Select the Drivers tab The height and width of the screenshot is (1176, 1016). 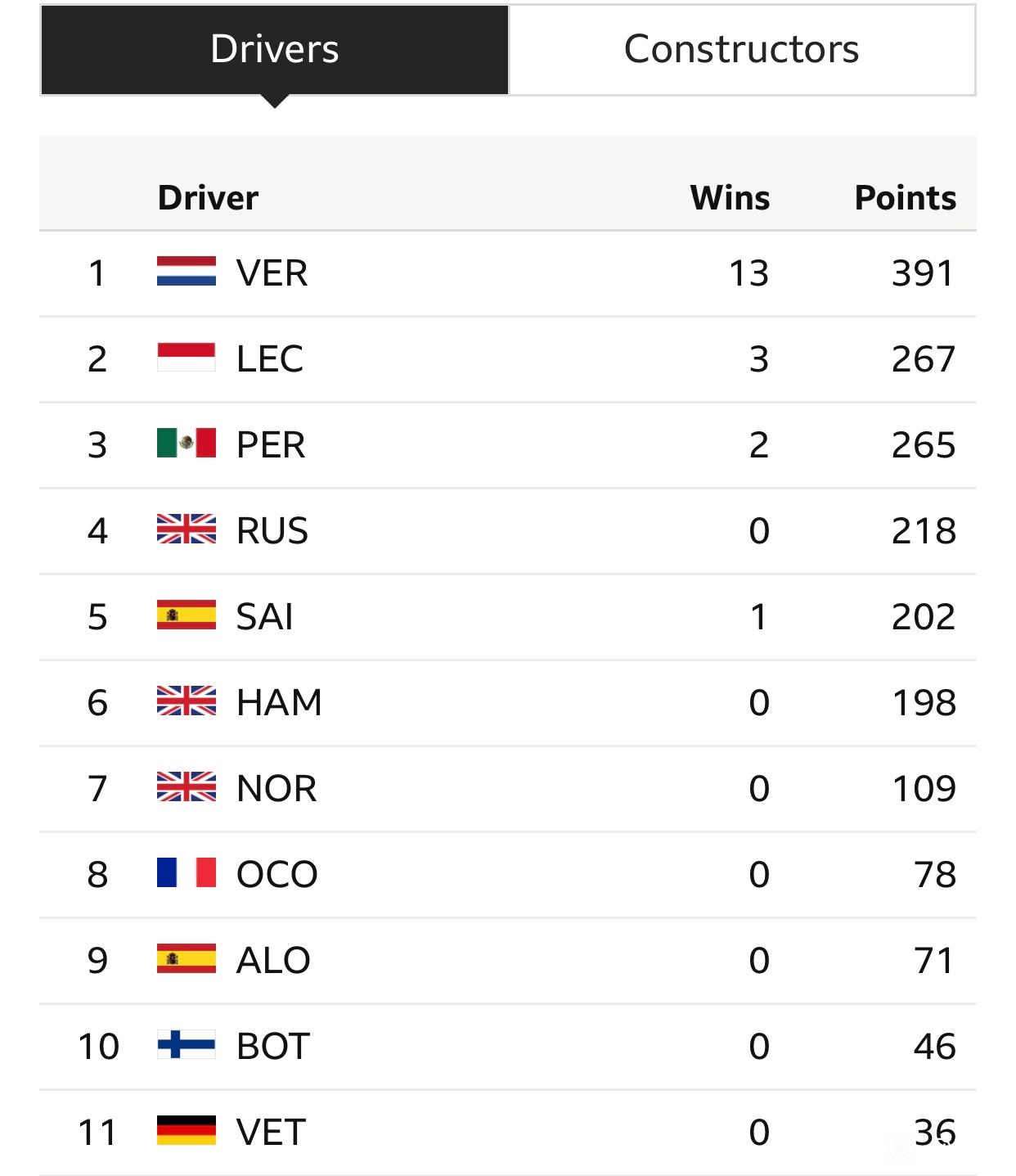275,50
